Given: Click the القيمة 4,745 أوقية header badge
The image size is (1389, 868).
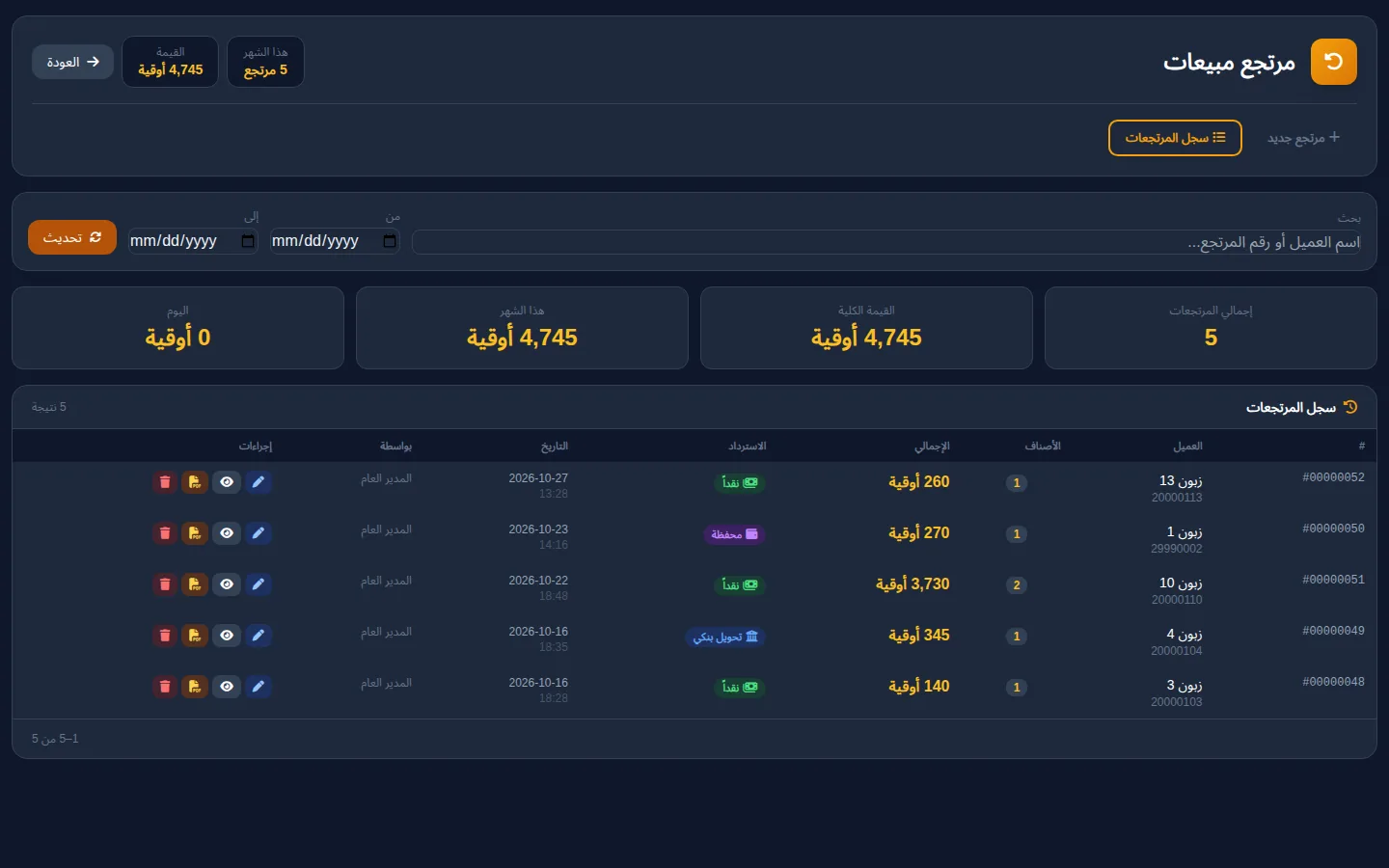Looking at the screenshot, I should point(170,62).
